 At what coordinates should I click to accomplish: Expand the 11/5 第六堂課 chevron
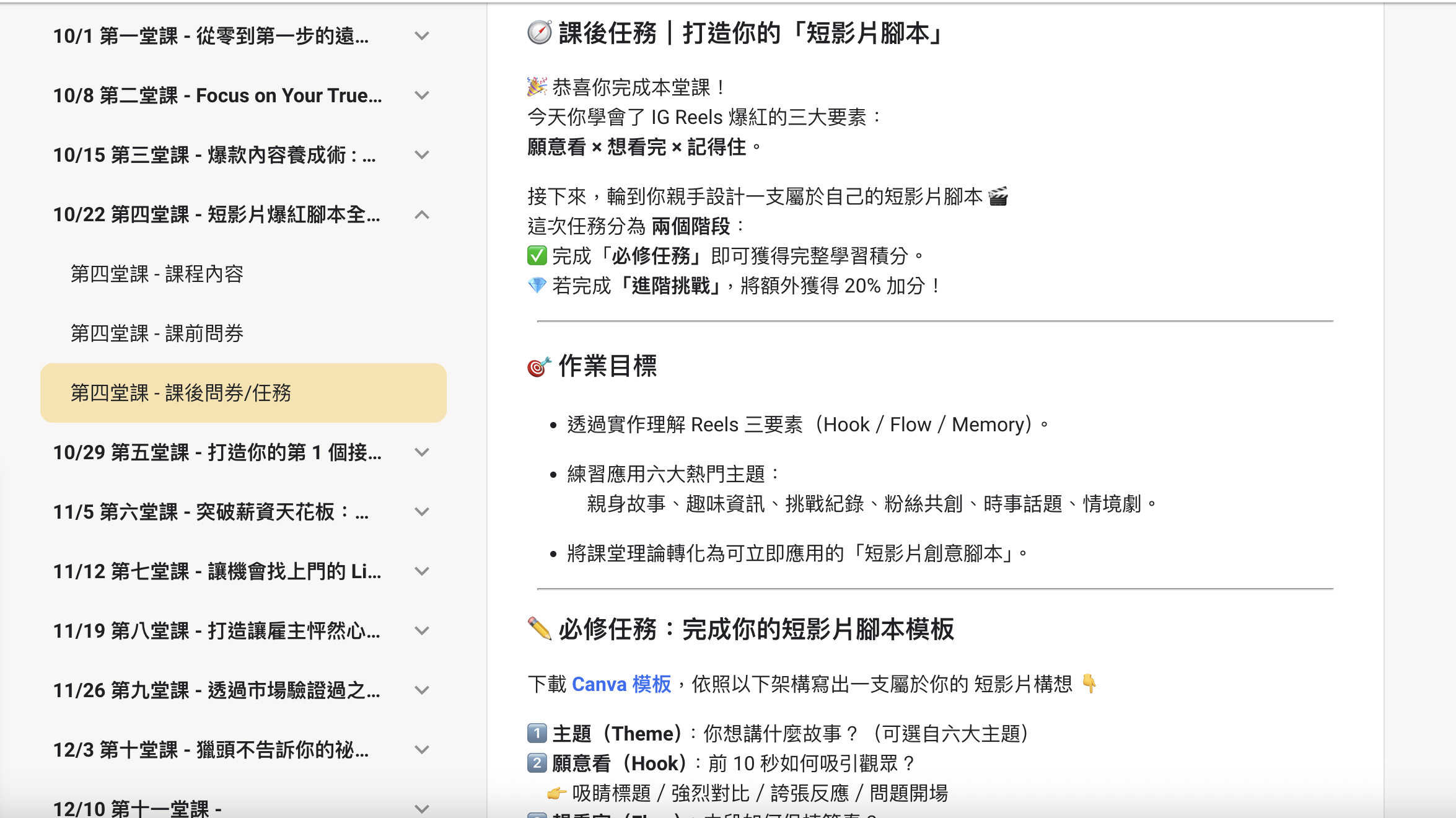point(422,512)
